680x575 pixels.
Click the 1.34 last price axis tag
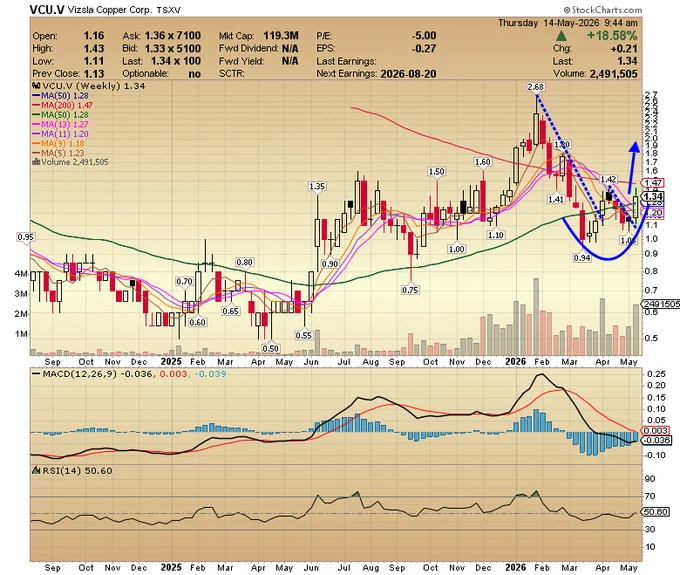pos(653,197)
